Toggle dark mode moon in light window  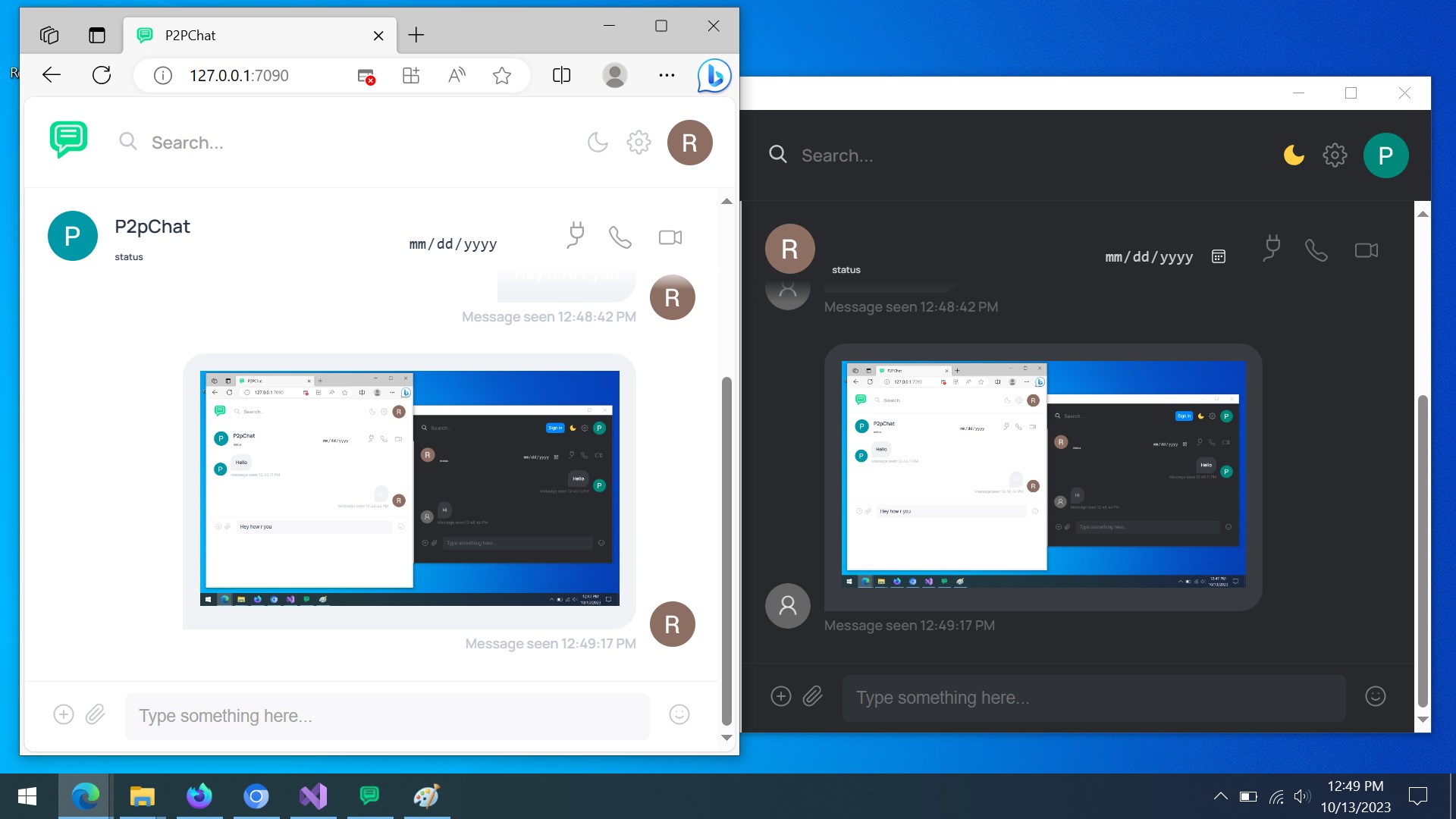pyautogui.click(x=598, y=143)
